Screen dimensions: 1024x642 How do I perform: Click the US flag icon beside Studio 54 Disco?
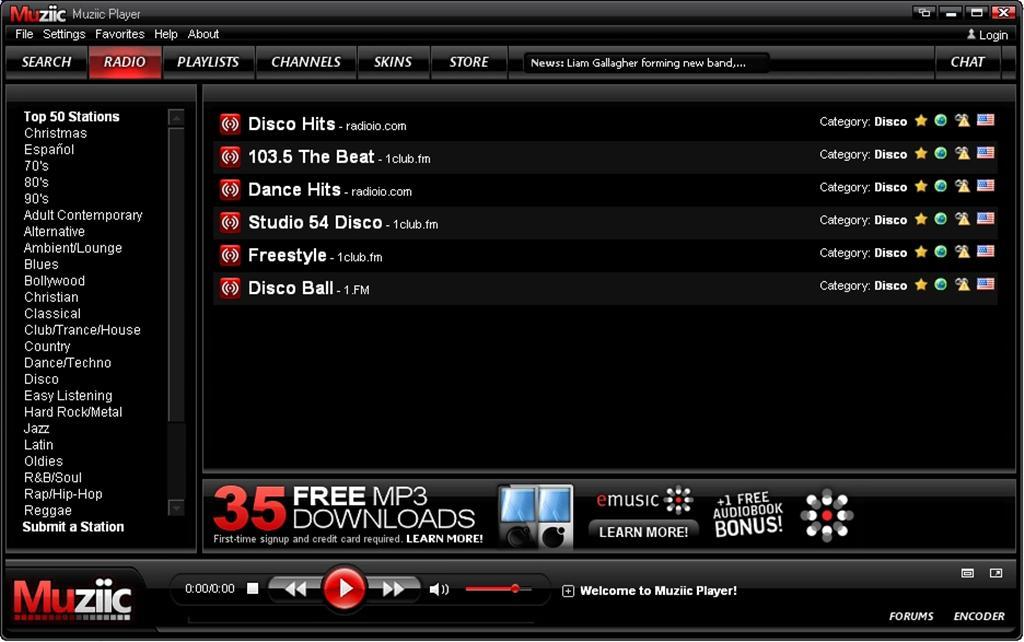click(x=984, y=220)
